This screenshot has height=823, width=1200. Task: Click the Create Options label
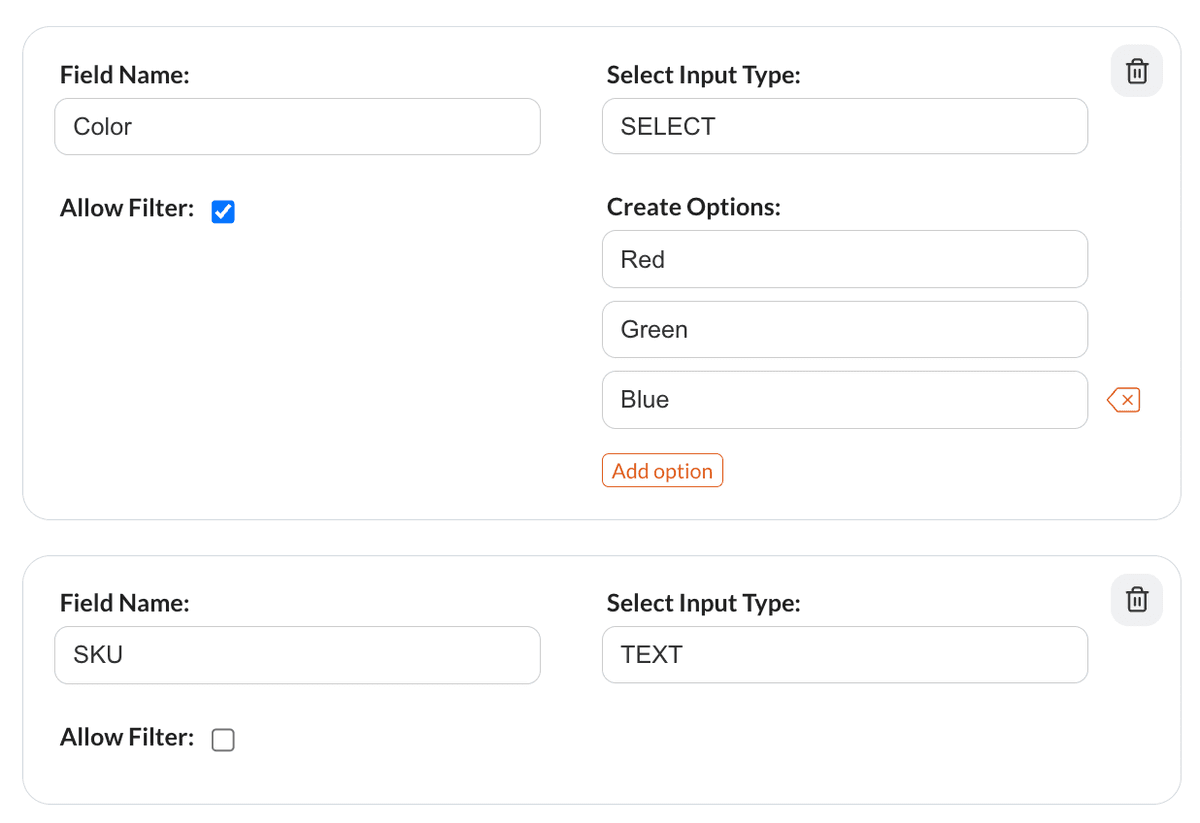point(693,207)
